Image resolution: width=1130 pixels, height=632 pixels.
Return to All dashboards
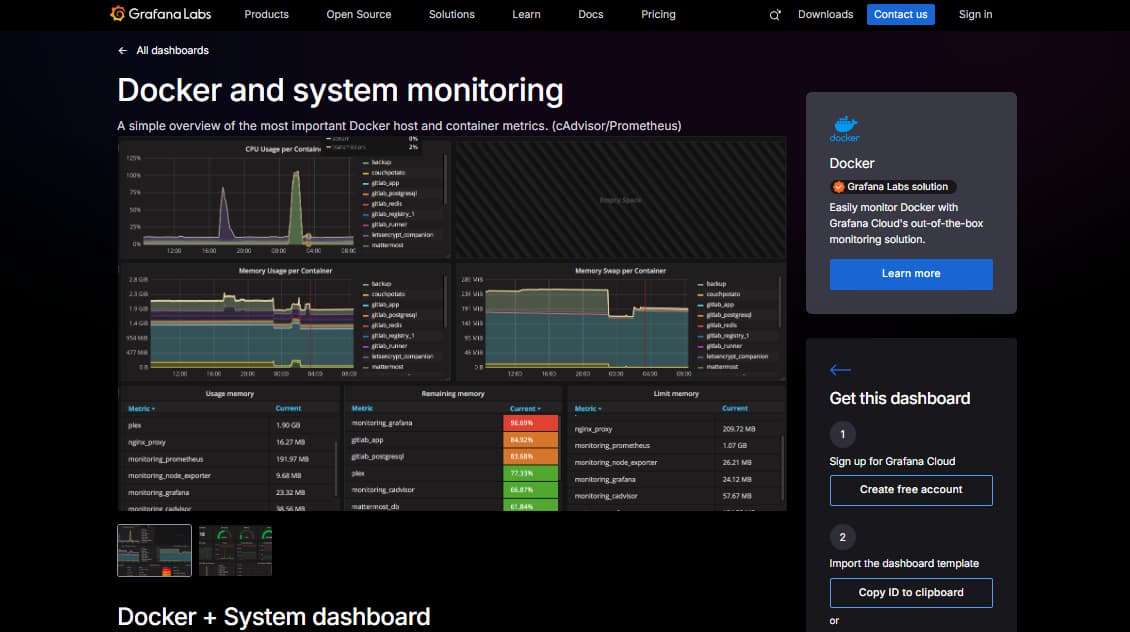[172, 50]
